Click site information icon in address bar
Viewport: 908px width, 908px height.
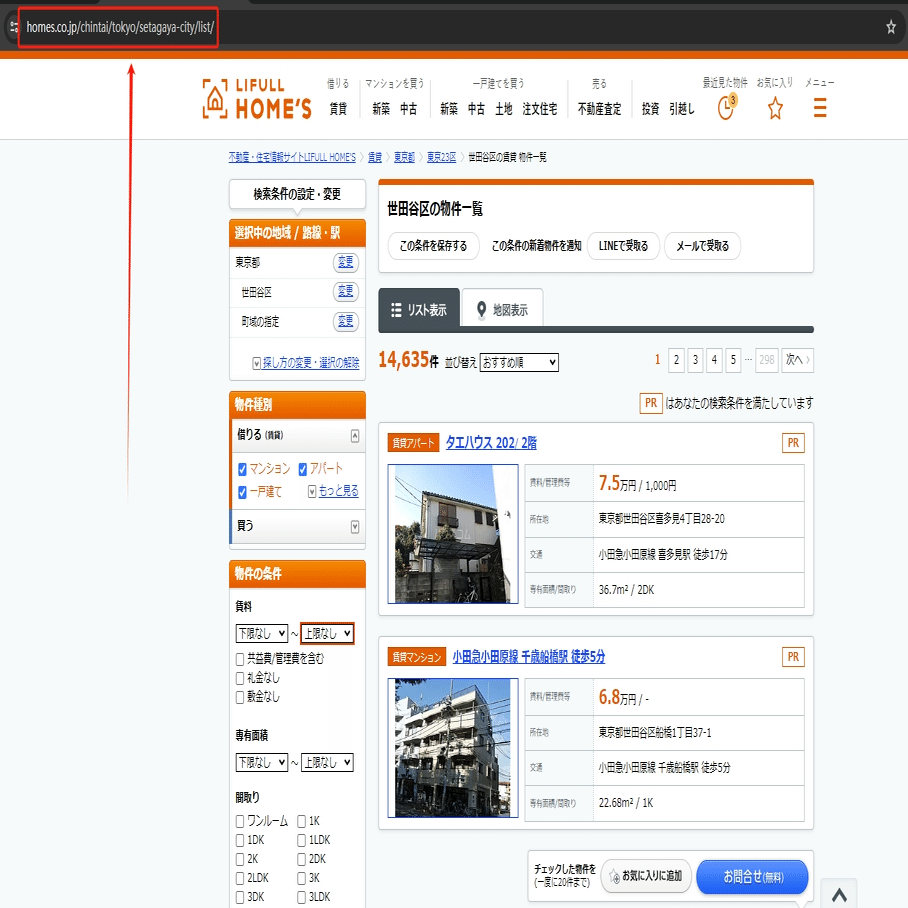pyautogui.click(x=14, y=27)
